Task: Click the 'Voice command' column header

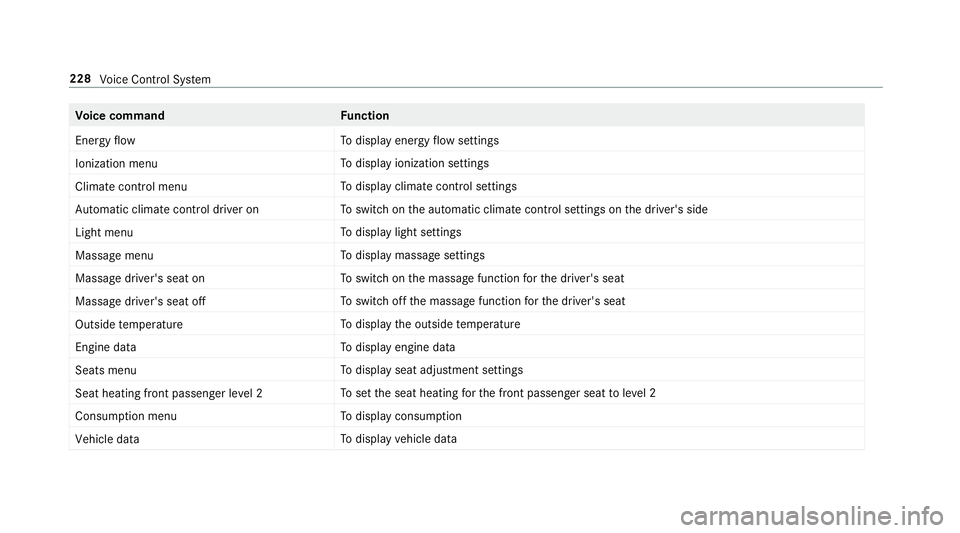Action: [120, 116]
